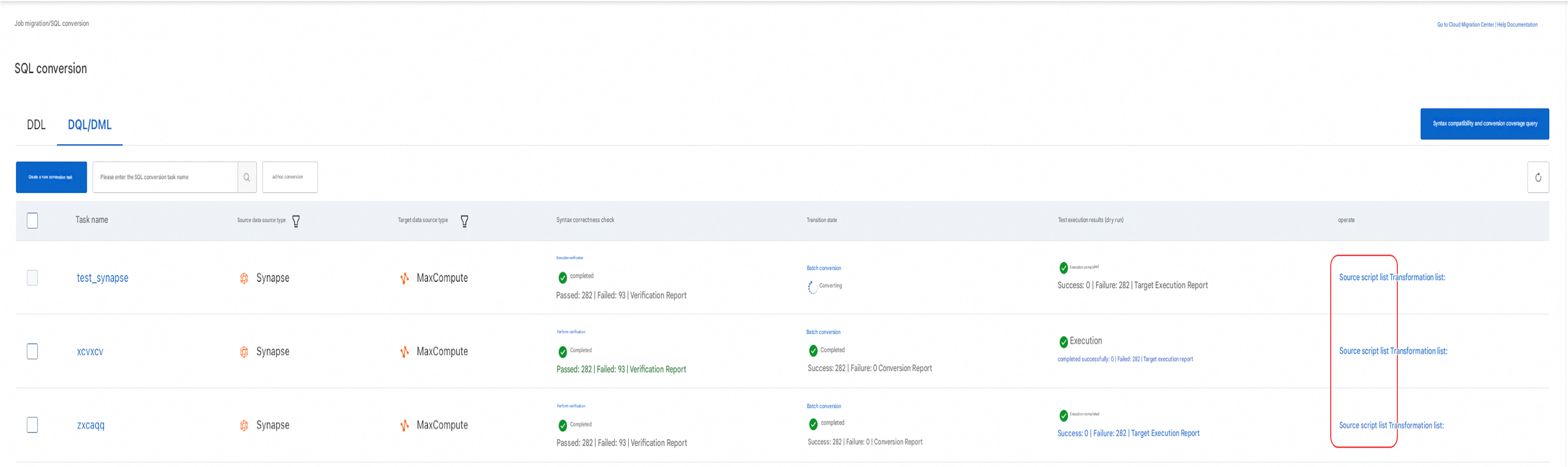Click the ad hoc conversion button
Image resolution: width=1568 pixels, height=467 pixels.
[290, 177]
